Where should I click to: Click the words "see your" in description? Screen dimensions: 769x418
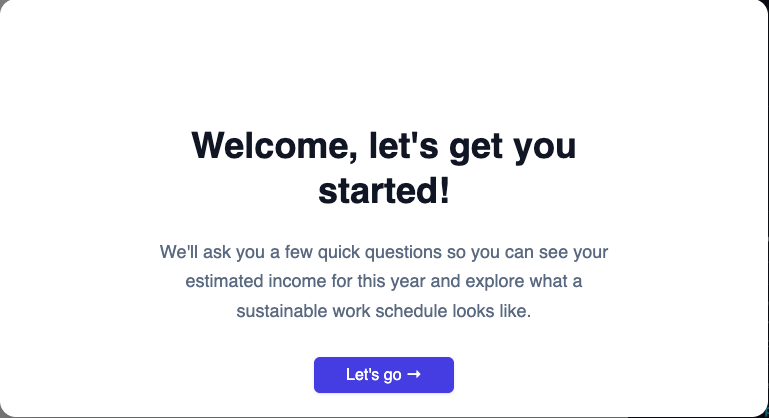(x=573, y=252)
